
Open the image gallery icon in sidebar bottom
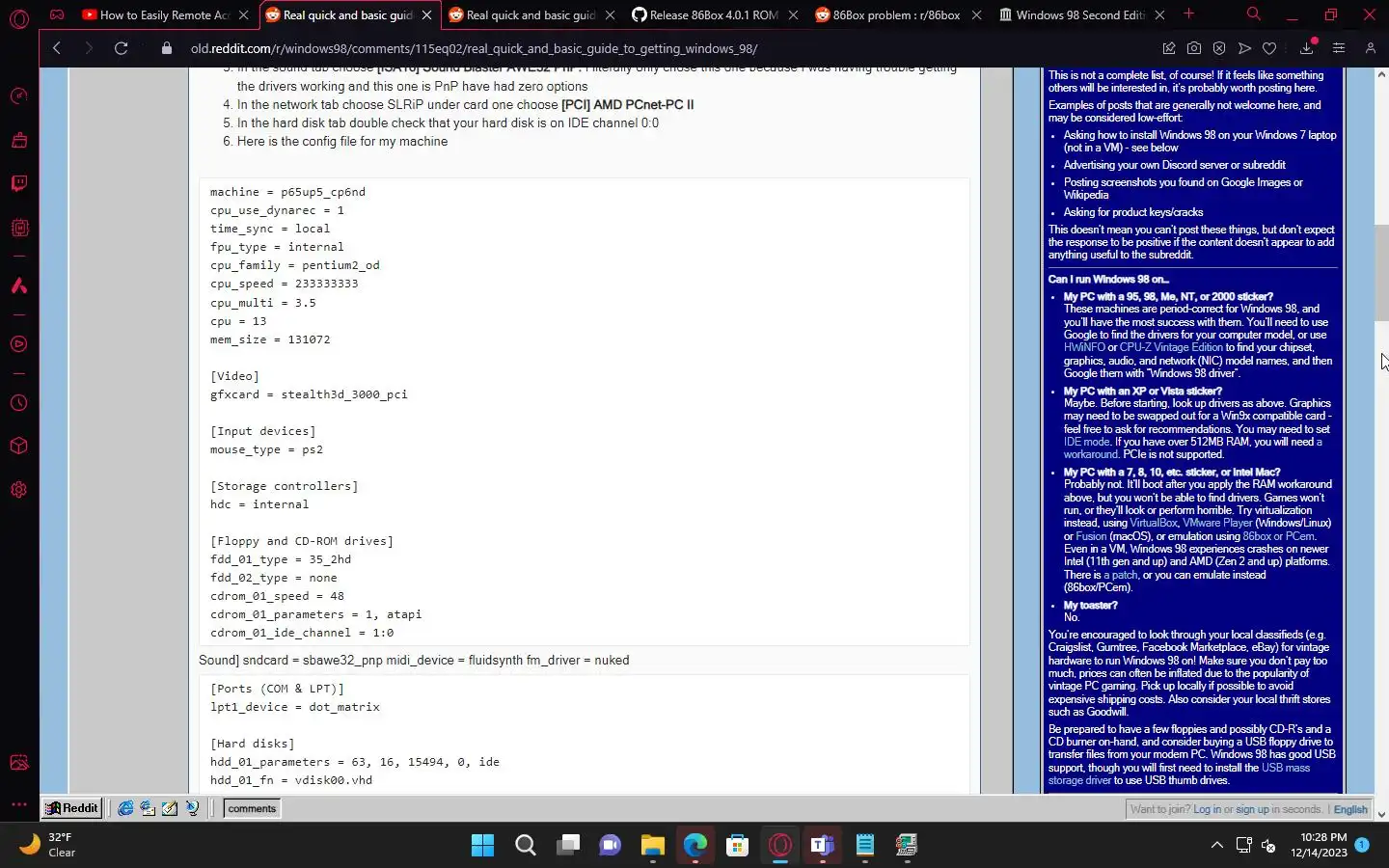(19, 763)
